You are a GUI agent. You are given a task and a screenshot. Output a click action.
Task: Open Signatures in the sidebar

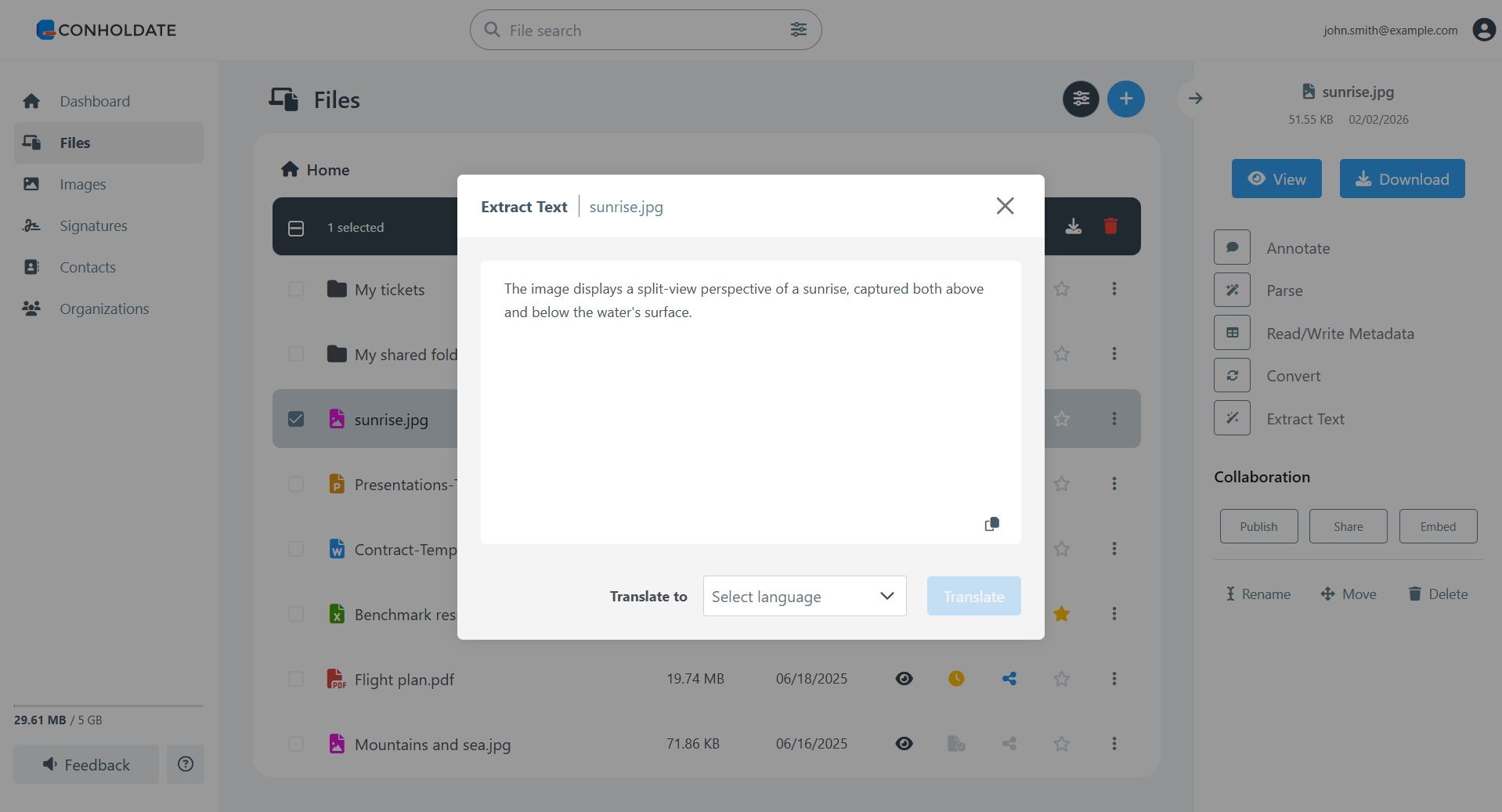pyautogui.click(x=93, y=226)
